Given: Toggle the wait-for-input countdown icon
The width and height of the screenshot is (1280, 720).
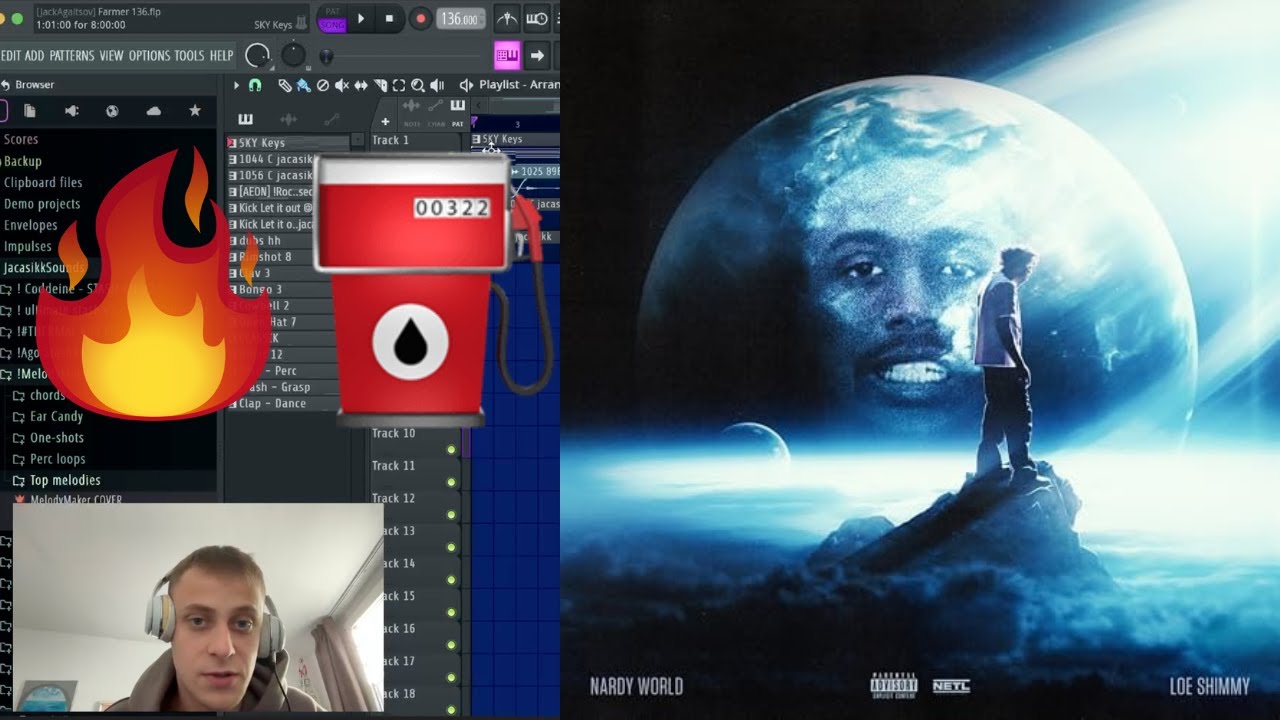Looking at the screenshot, I should [537, 18].
